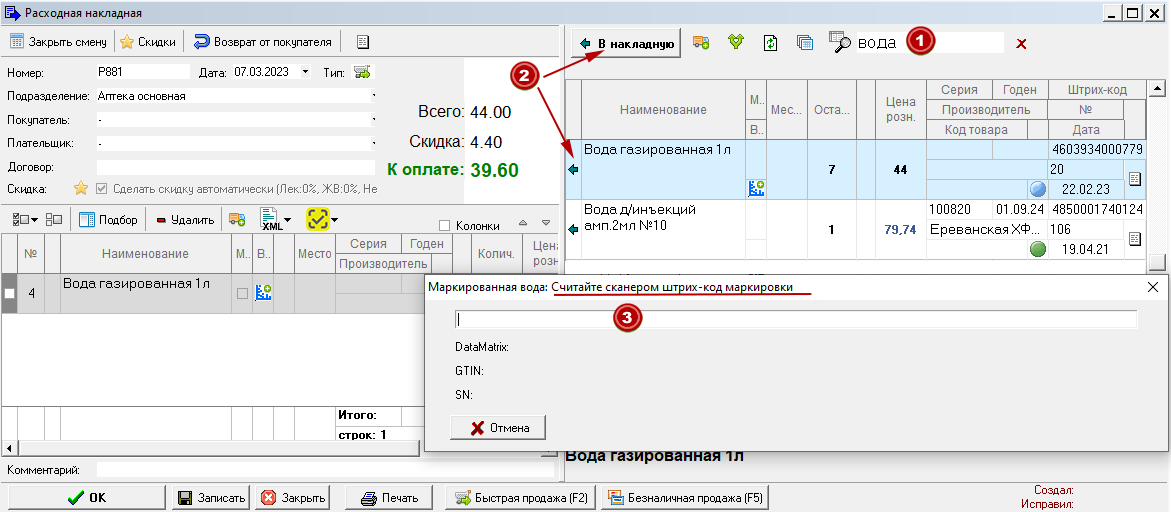Click the magnifier search icon before вода

840,43
